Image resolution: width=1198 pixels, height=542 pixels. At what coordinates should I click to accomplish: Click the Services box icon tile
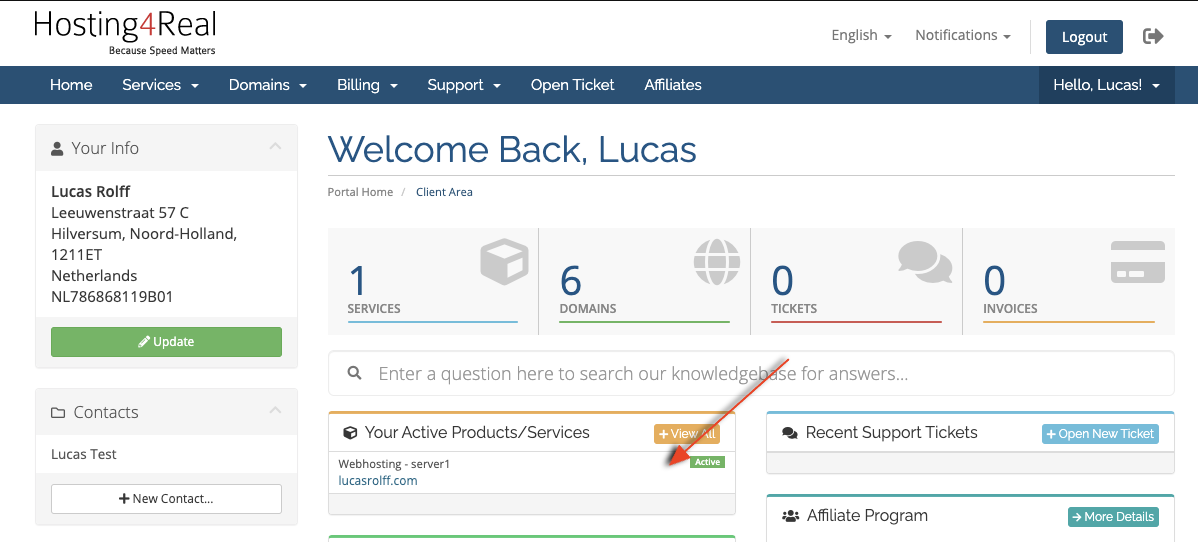pyautogui.click(x=432, y=281)
